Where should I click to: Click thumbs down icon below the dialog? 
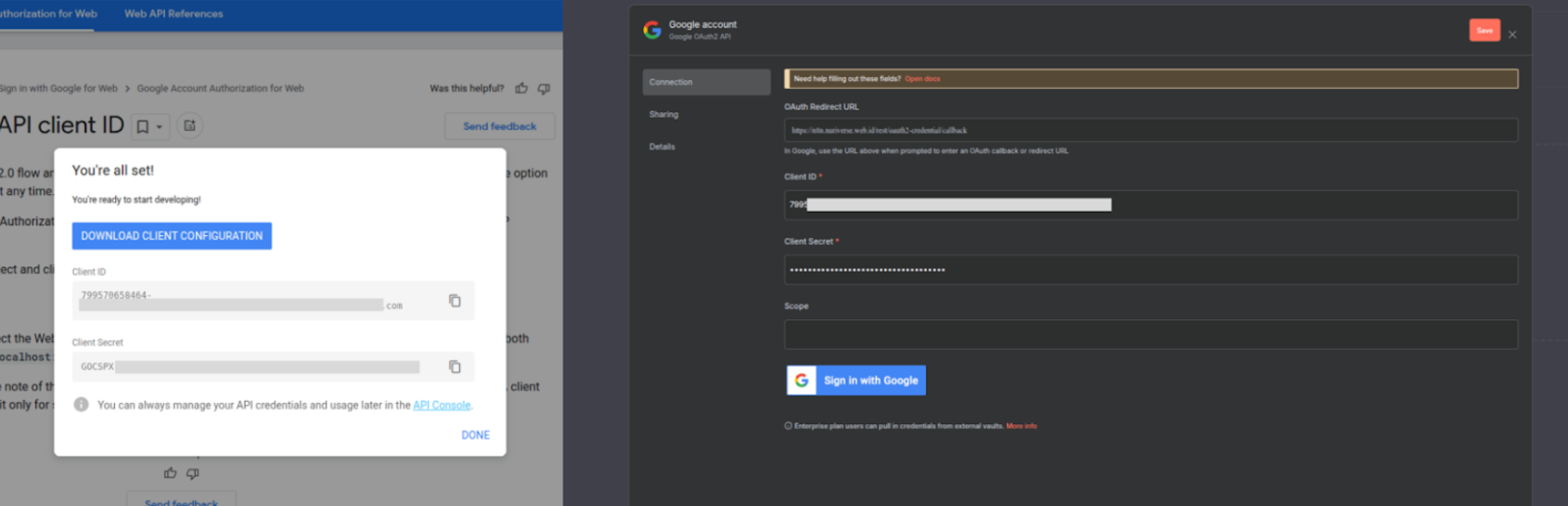[193, 474]
